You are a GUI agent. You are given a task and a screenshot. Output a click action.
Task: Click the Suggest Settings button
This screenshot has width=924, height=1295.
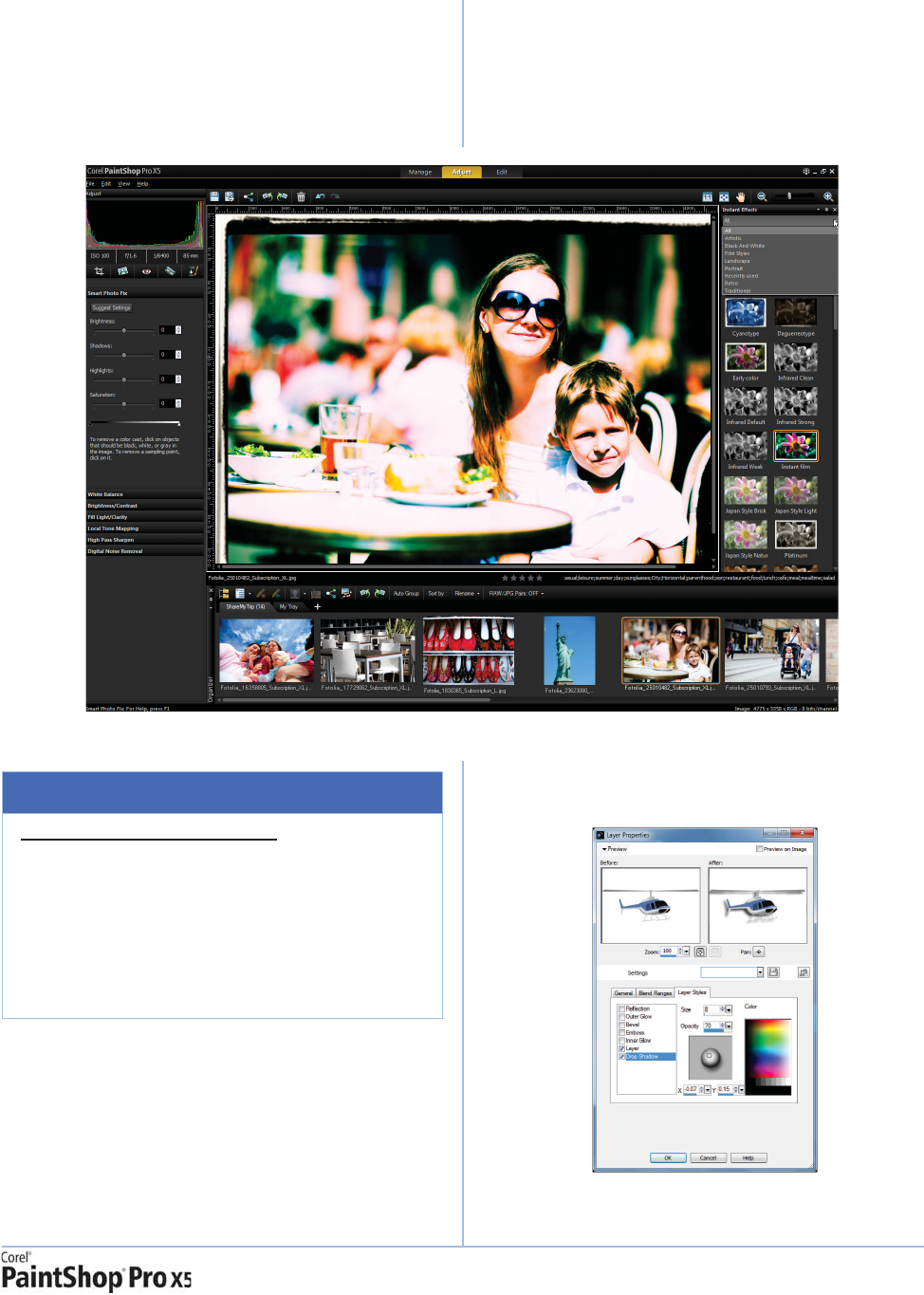point(112,307)
